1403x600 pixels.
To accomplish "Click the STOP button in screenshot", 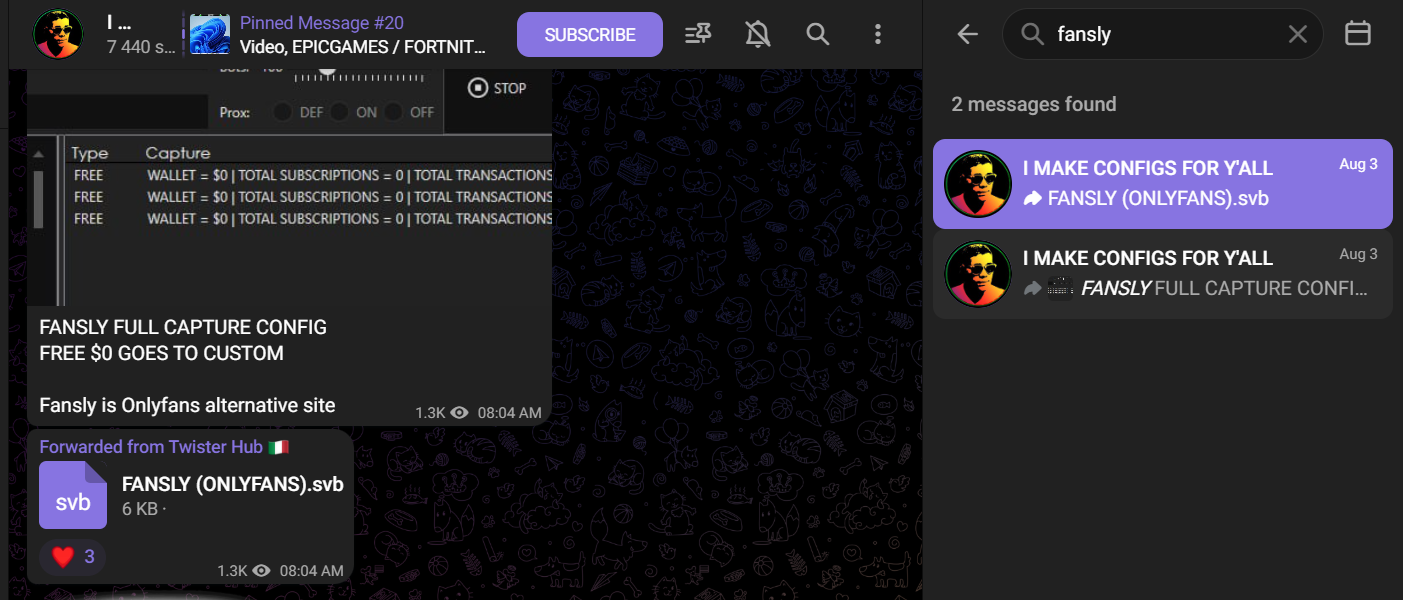I will point(497,88).
